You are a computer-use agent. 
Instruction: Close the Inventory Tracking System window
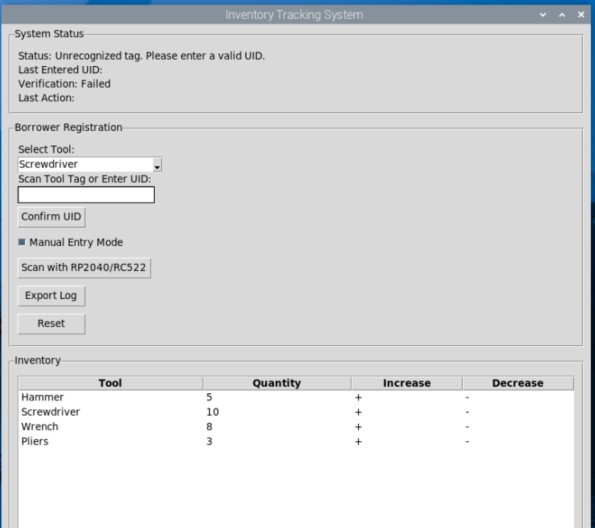coord(581,14)
